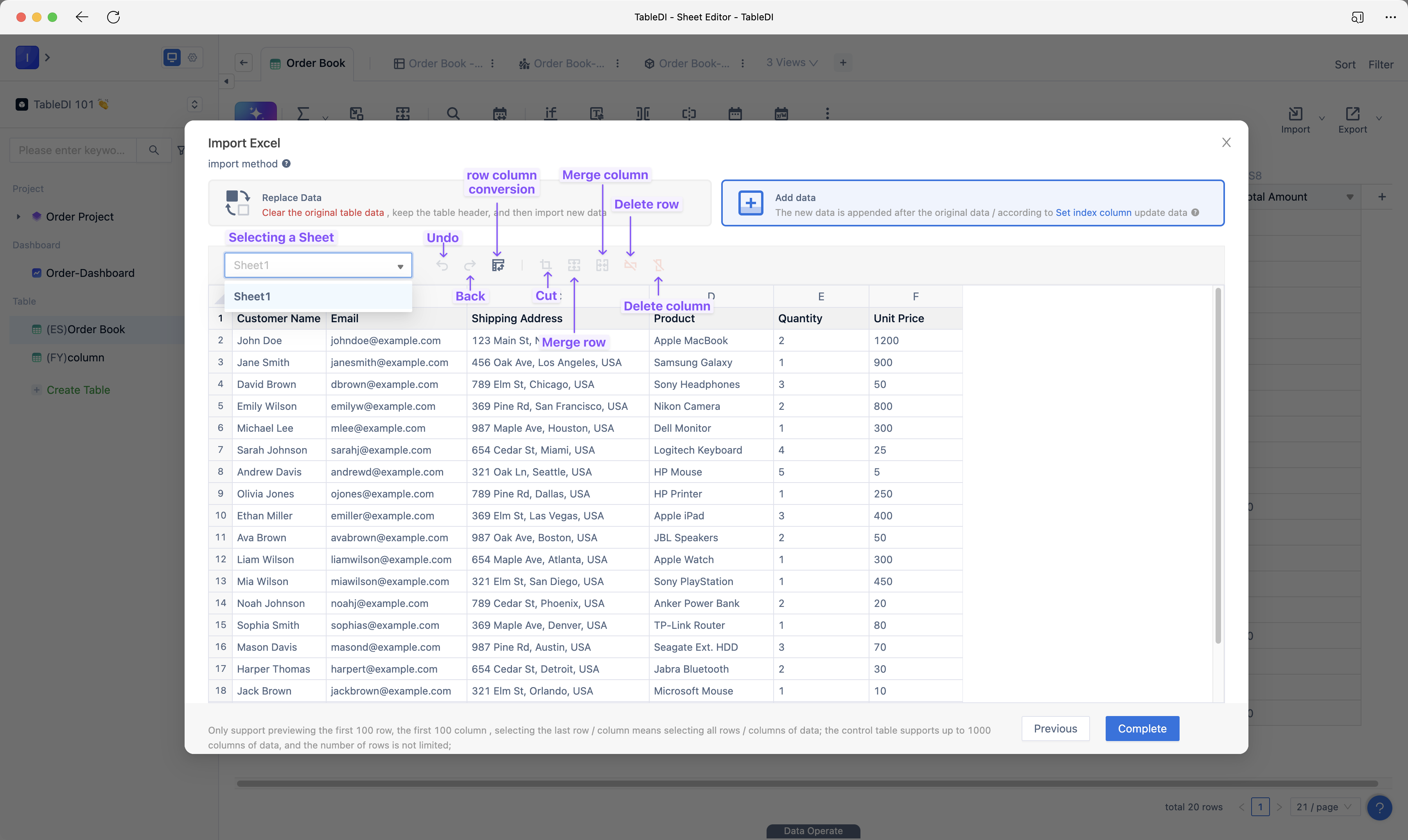This screenshot has width=1408, height=840.
Task: Click the Import icon
Action: [x=1295, y=114]
